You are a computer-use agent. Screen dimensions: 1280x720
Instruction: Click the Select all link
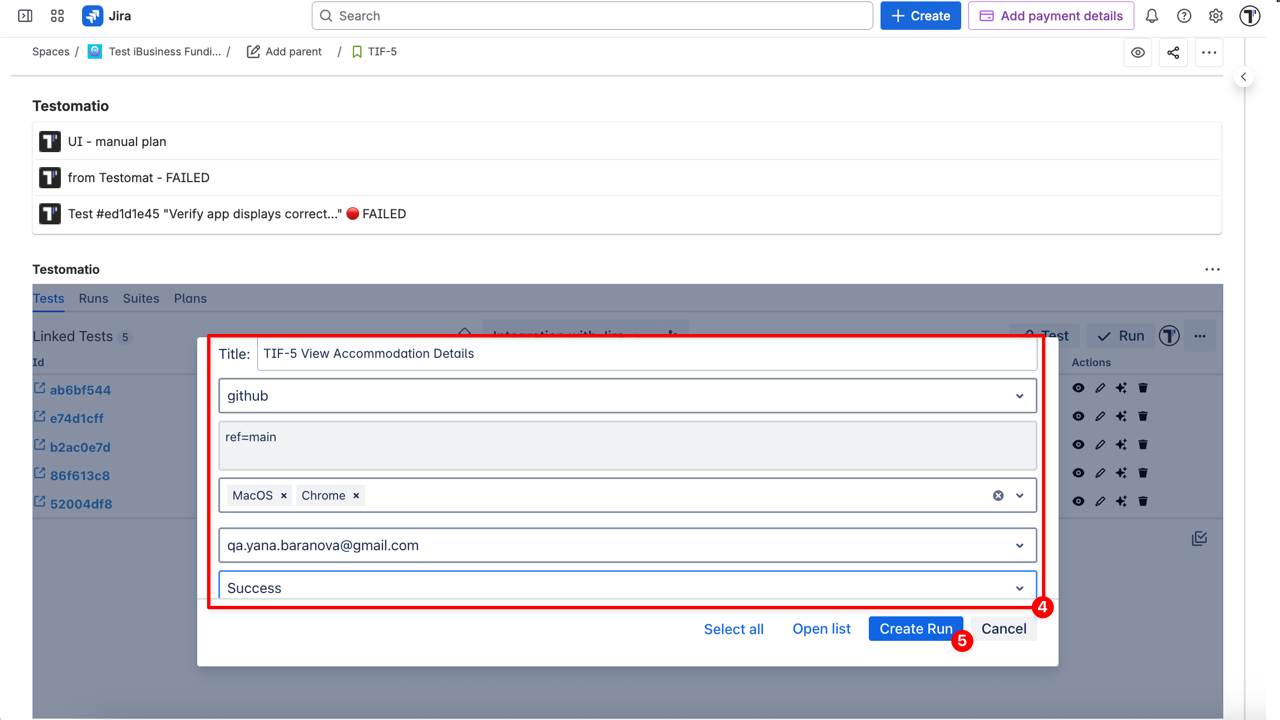(733, 629)
